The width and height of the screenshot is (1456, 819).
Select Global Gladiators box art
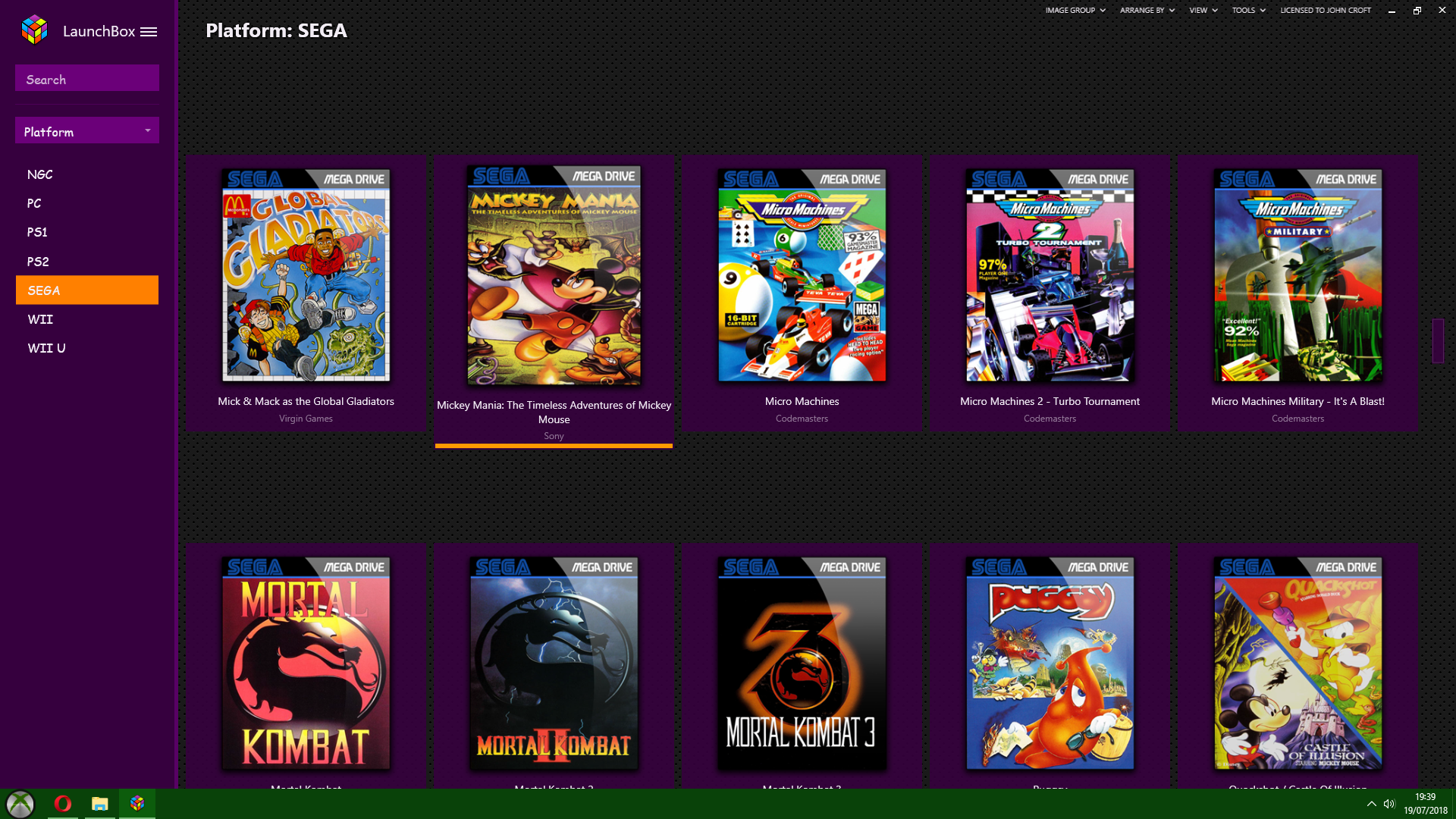[306, 275]
